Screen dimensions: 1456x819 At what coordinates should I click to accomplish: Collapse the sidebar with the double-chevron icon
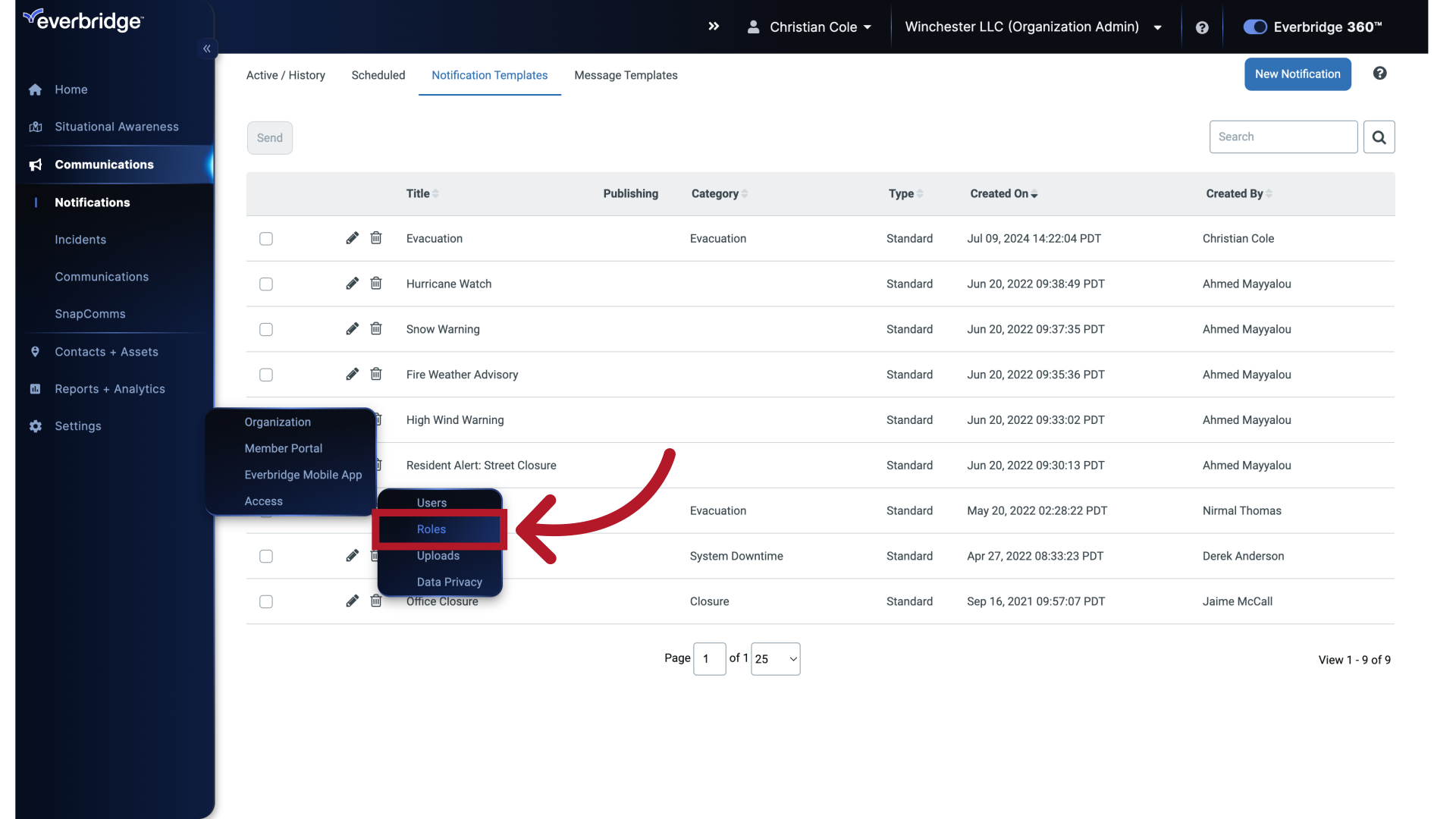coord(207,49)
